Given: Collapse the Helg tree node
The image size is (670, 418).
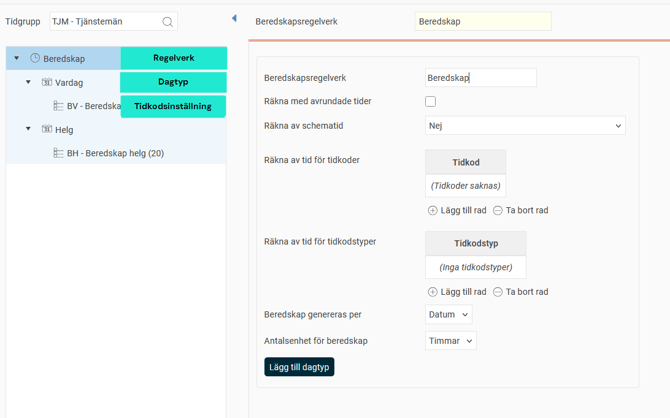Looking at the screenshot, I should click(x=28, y=129).
